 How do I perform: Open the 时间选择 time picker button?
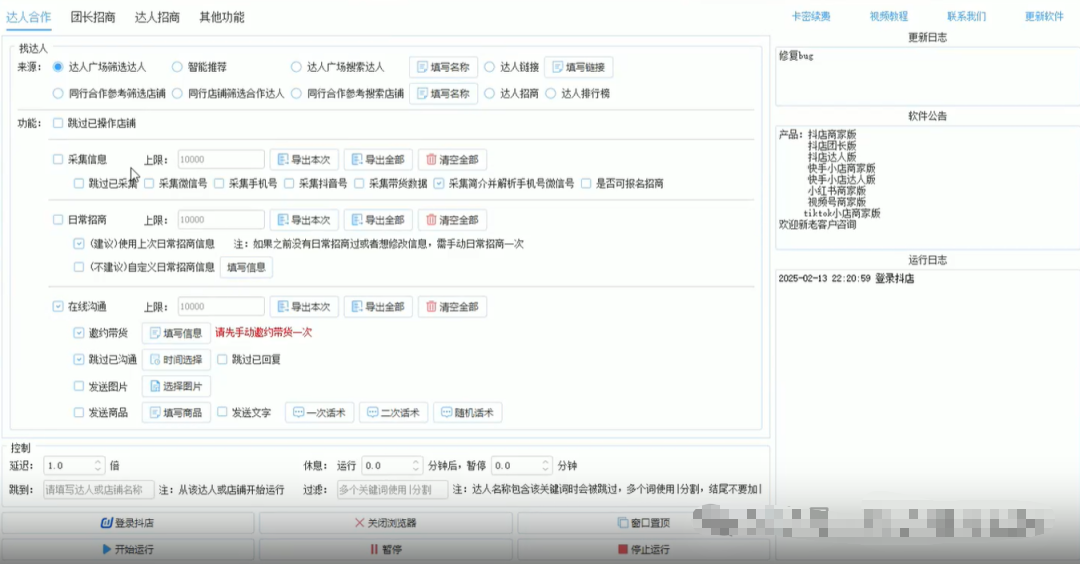pos(176,360)
